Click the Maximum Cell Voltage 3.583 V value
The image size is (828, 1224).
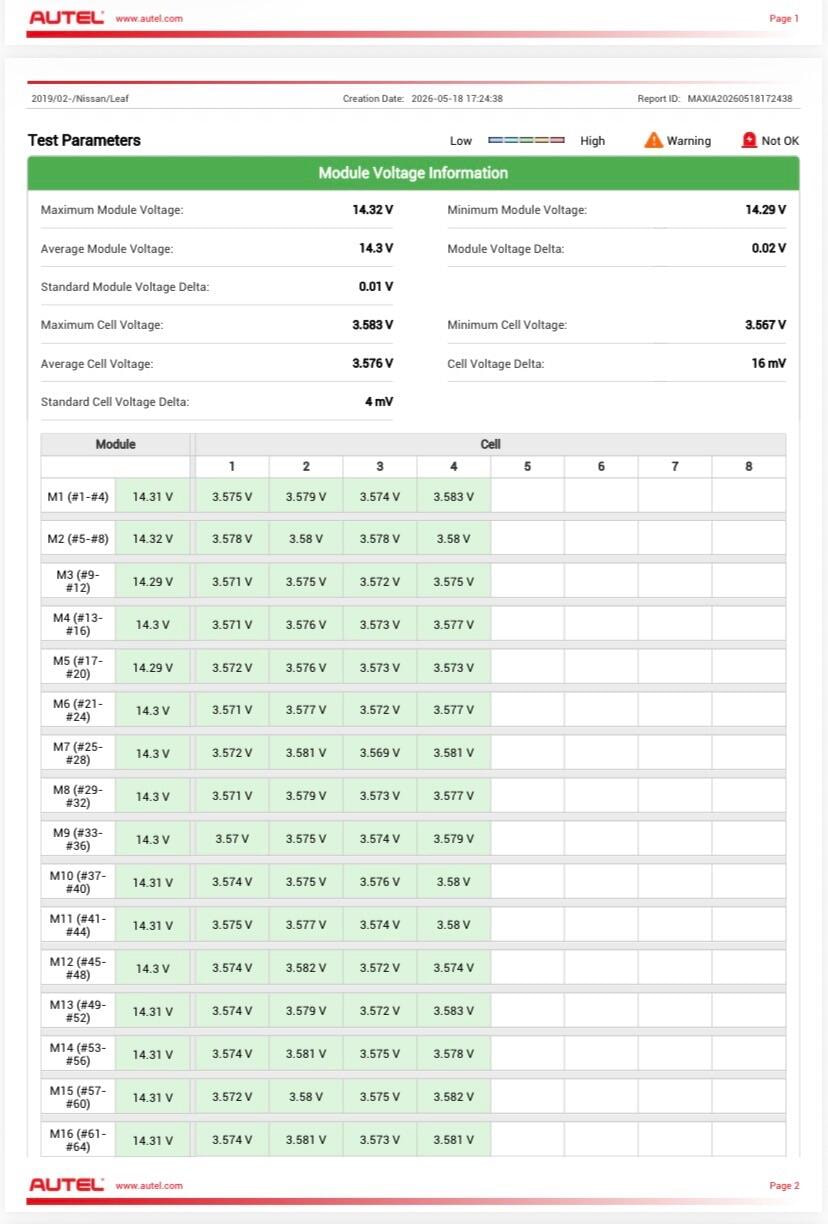[372, 325]
